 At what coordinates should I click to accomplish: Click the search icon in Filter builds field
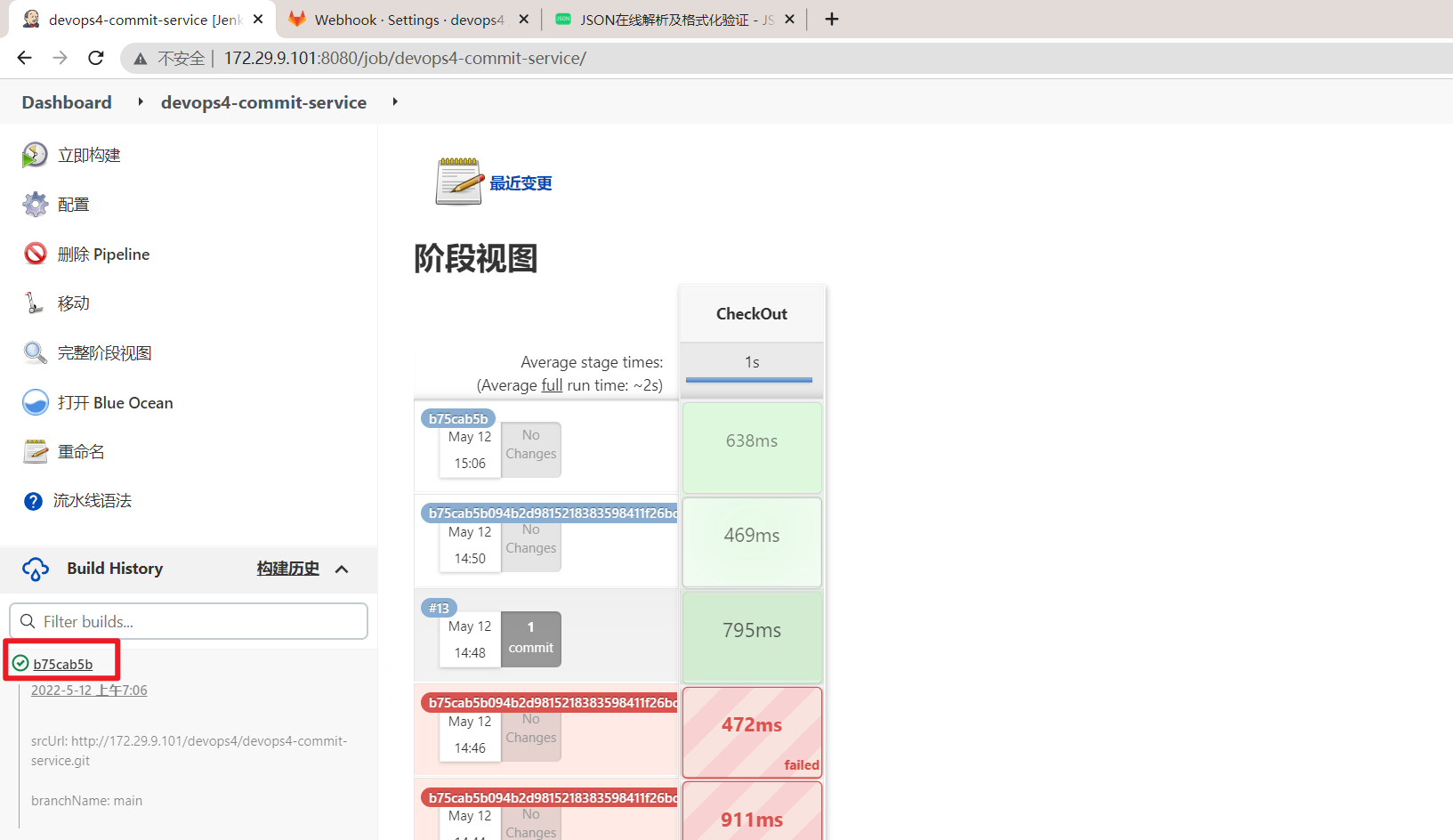click(x=28, y=621)
